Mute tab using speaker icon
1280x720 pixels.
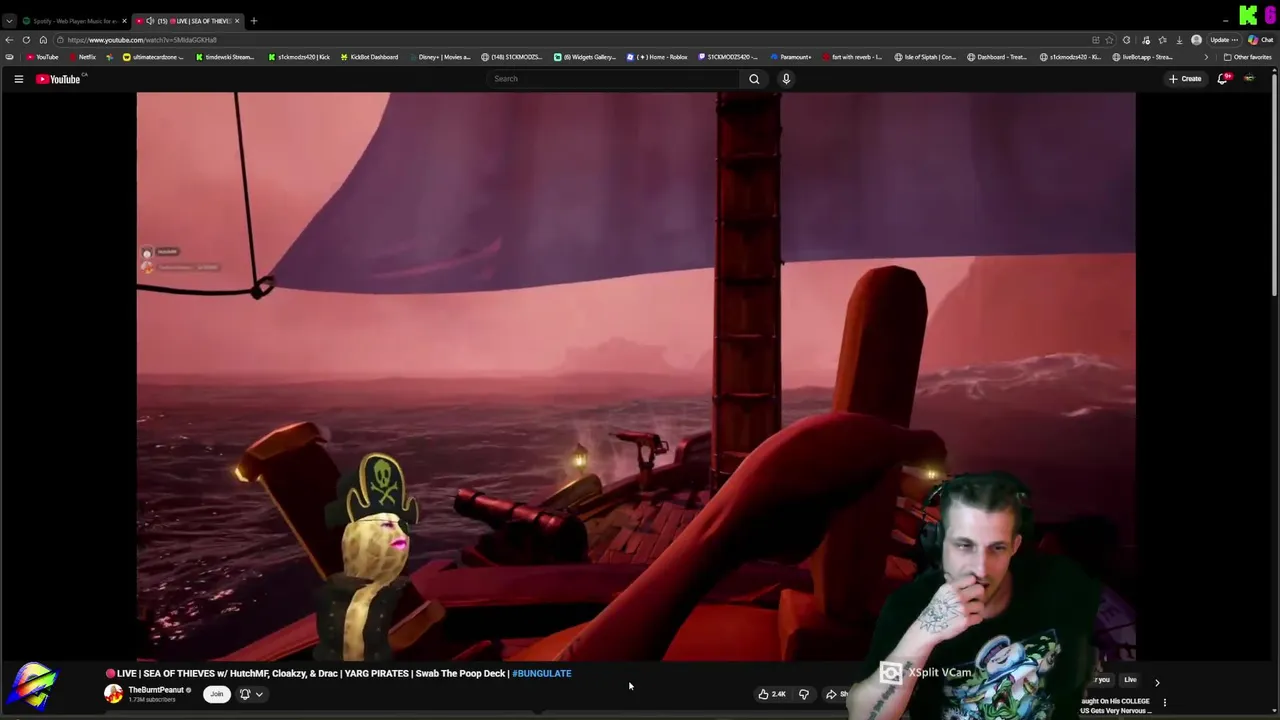(x=150, y=21)
